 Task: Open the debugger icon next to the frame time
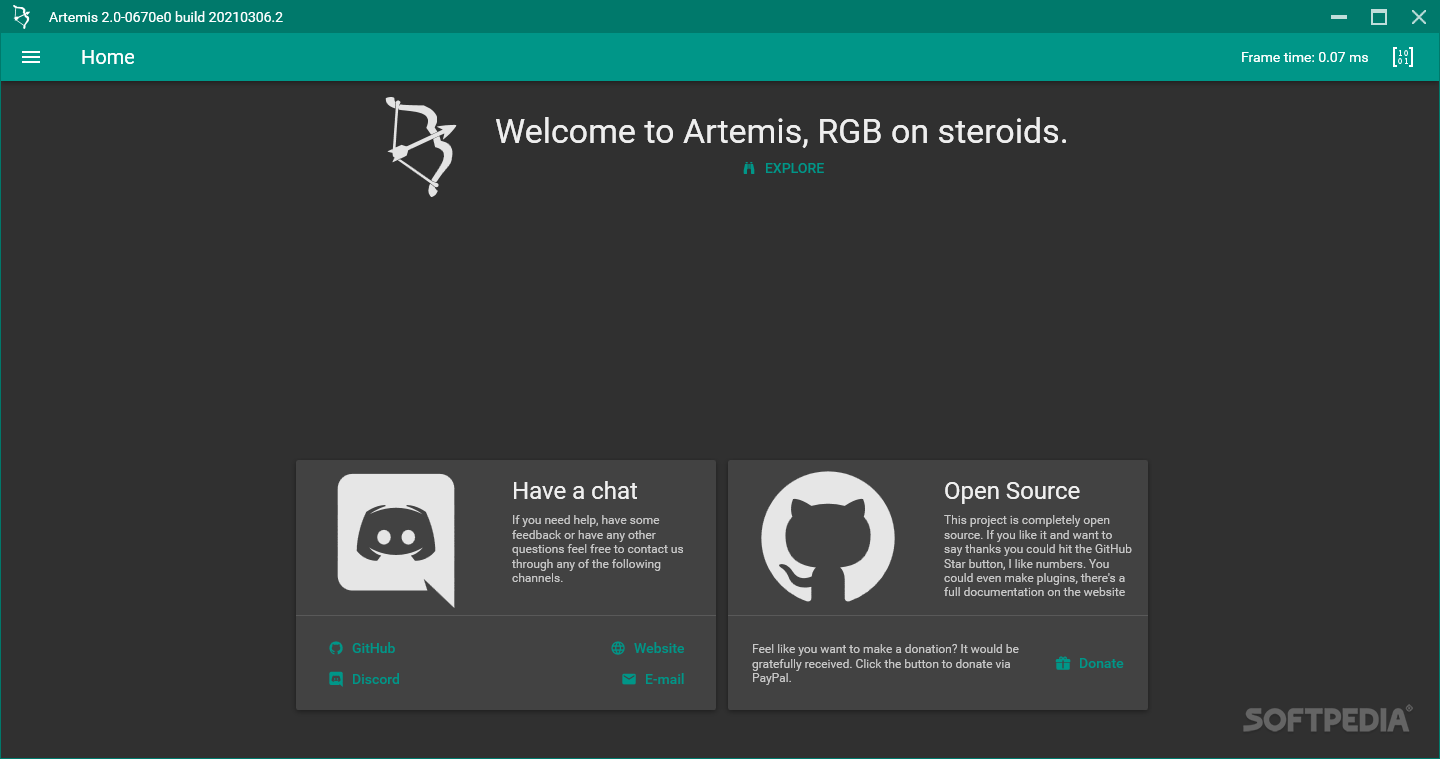(x=1403, y=57)
